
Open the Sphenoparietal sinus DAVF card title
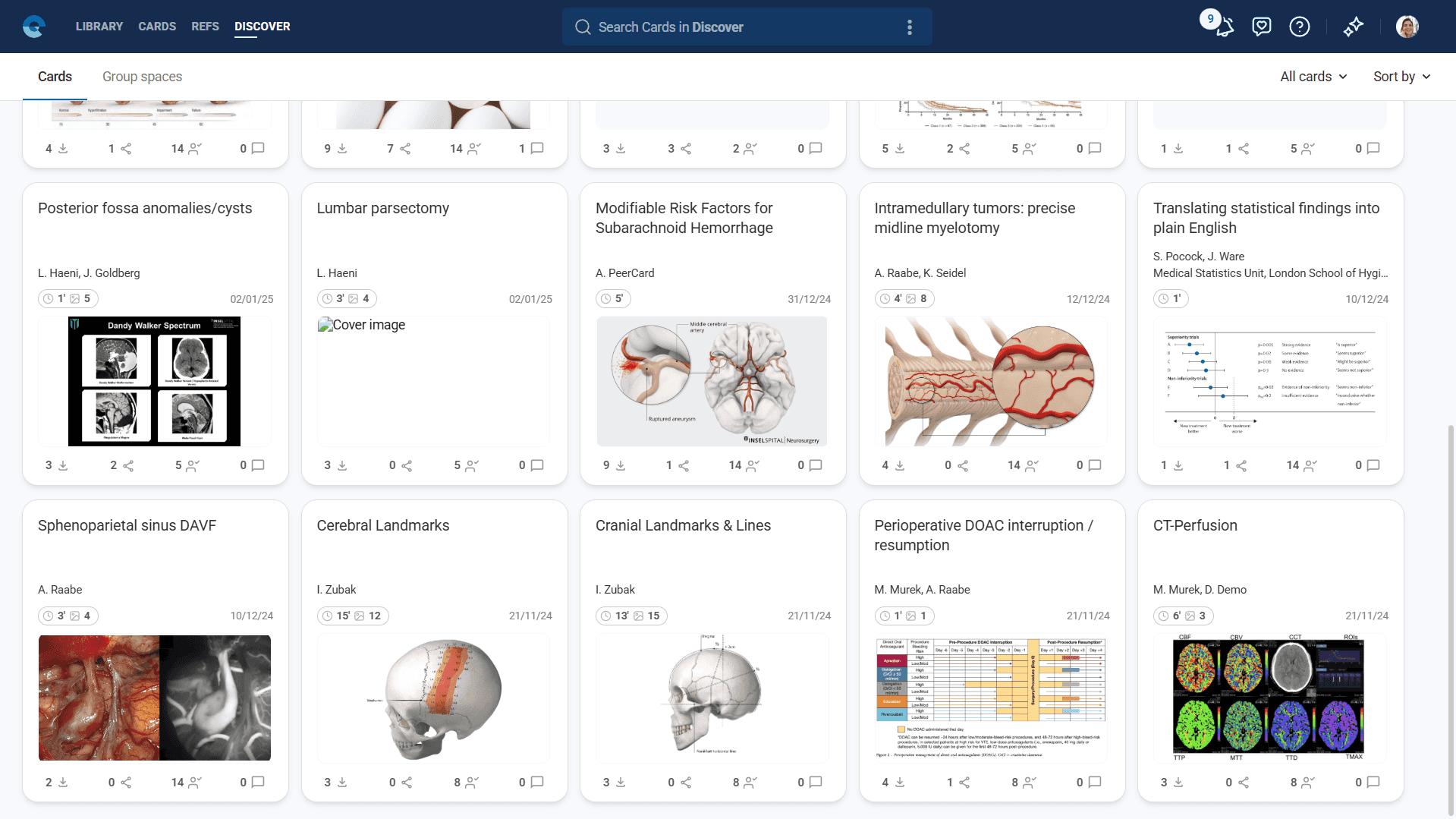coord(127,525)
